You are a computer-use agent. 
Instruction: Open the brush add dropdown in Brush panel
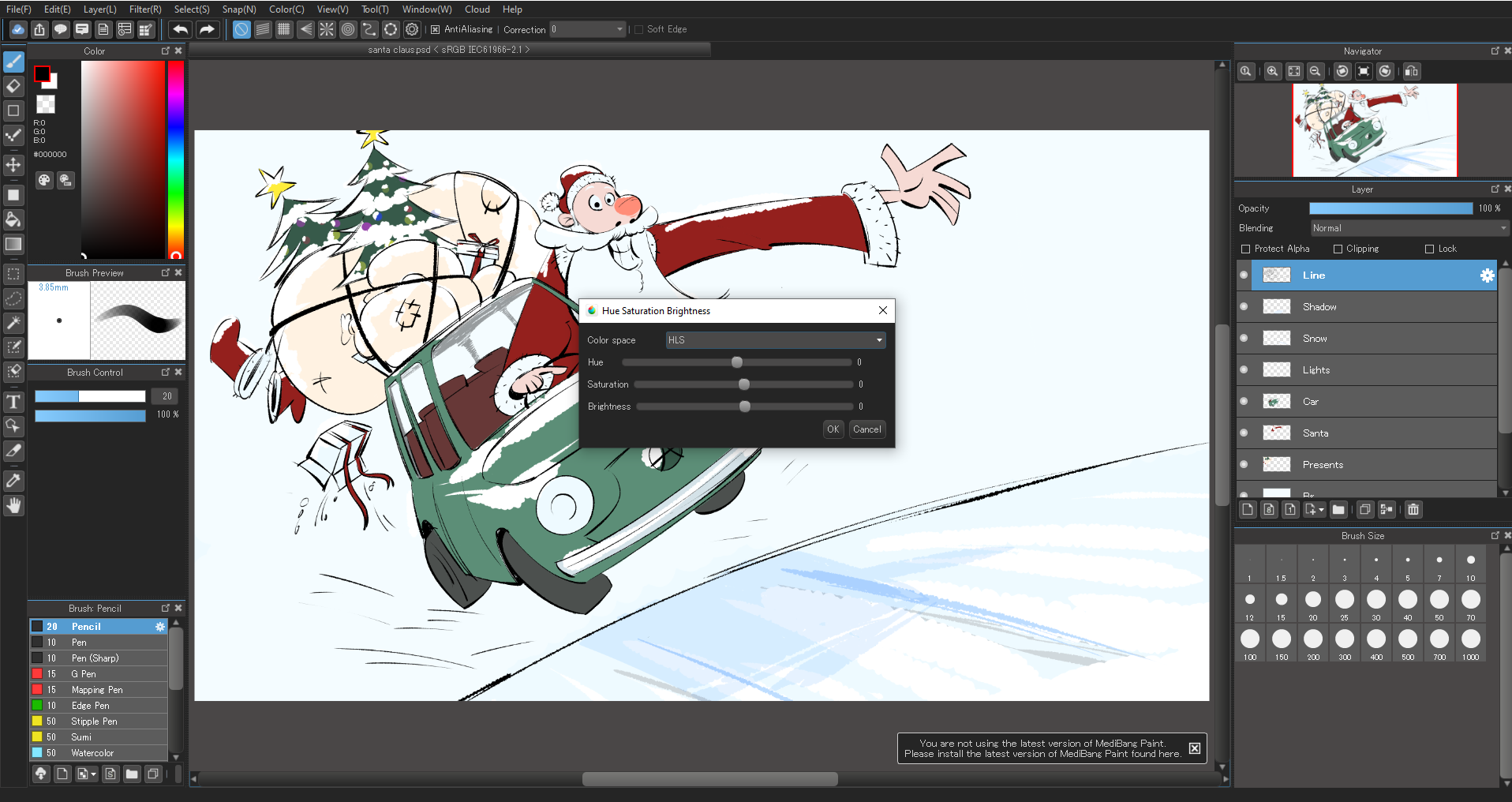93,774
